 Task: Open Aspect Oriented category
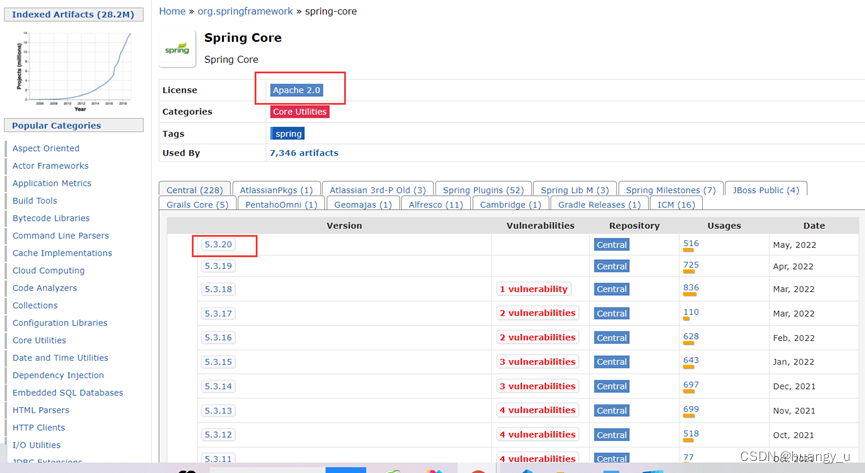(46, 148)
